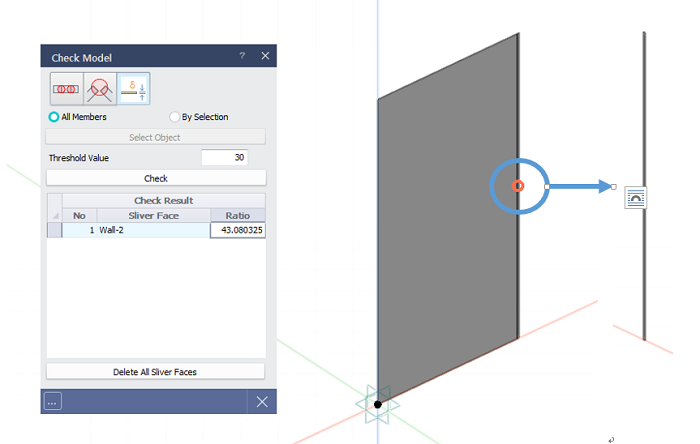Click the Select Object button
This screenshot has height=444, width=700.
tap(156, 137)
